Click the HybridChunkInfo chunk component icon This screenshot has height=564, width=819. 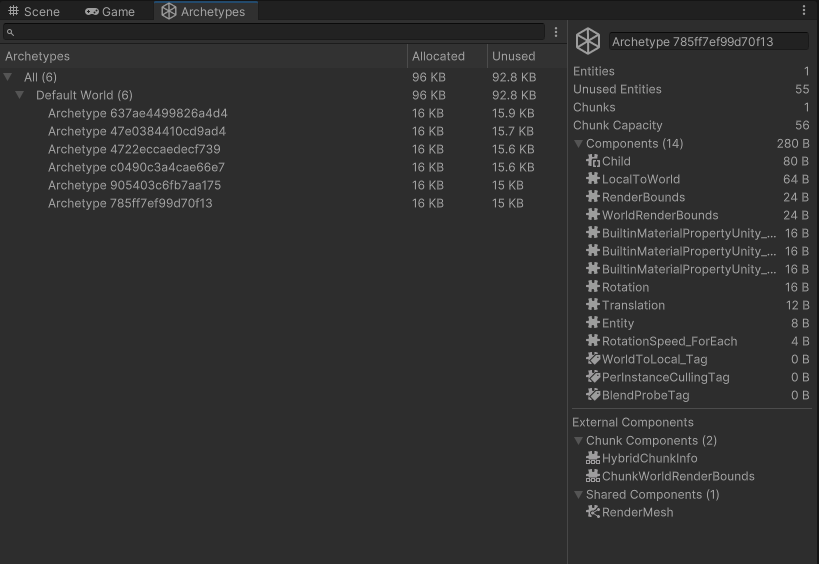pyautogui.click(x=593, y=458)
